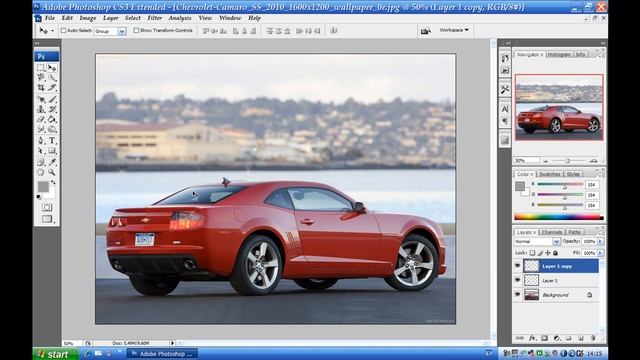Select the History Brush tool
This screenshot has height=360, width=640.
tap(52, 109)
